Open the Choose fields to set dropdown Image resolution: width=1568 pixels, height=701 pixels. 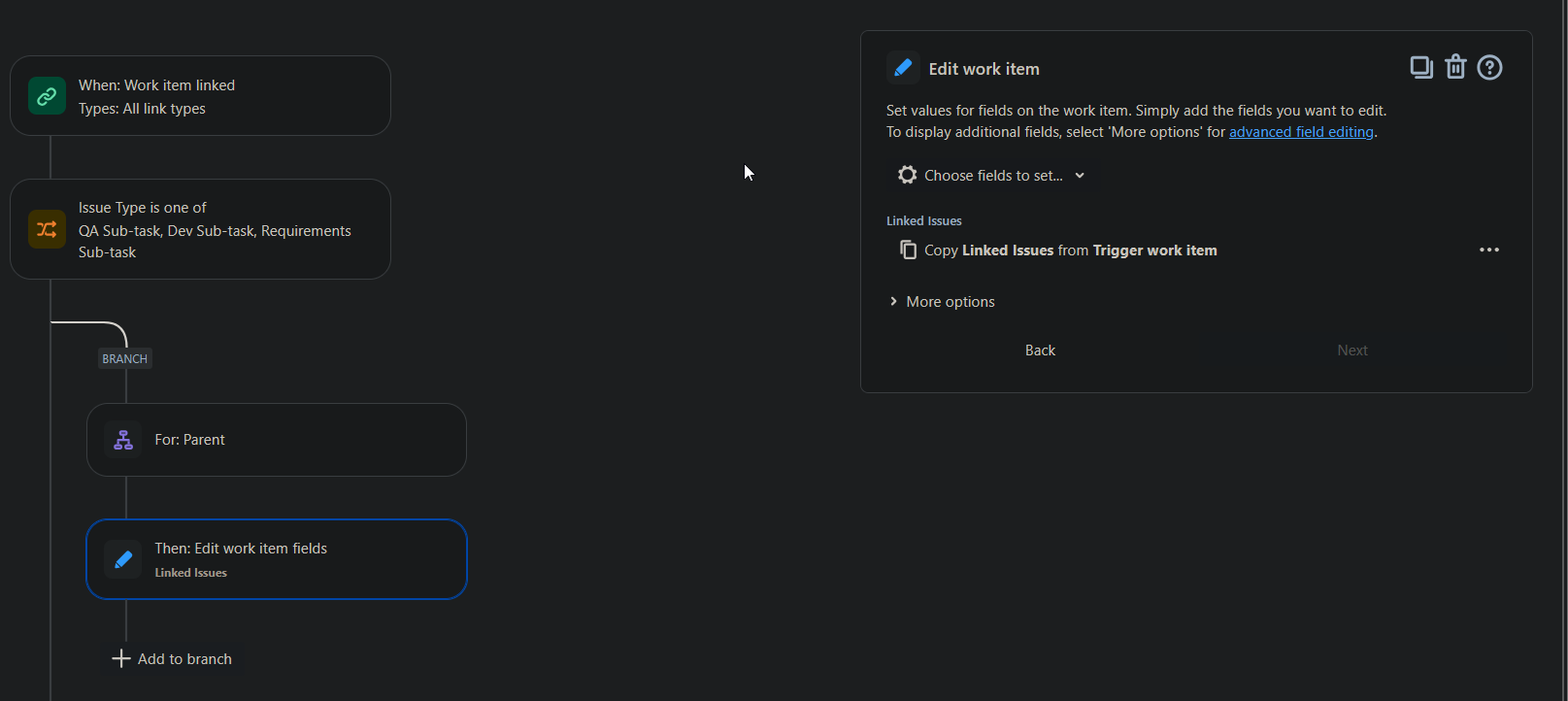[992, 176]
